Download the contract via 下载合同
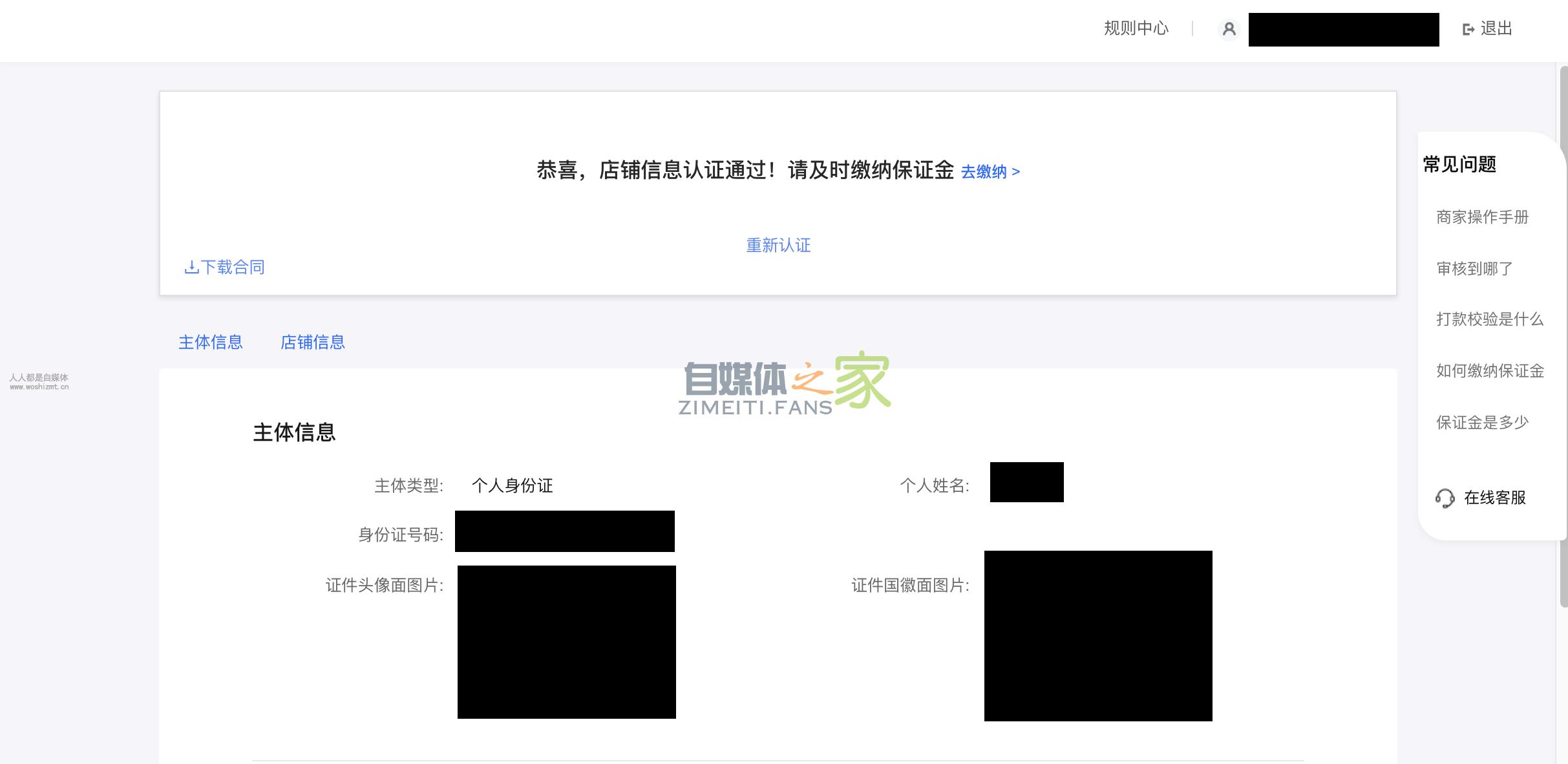 [233, 267]
